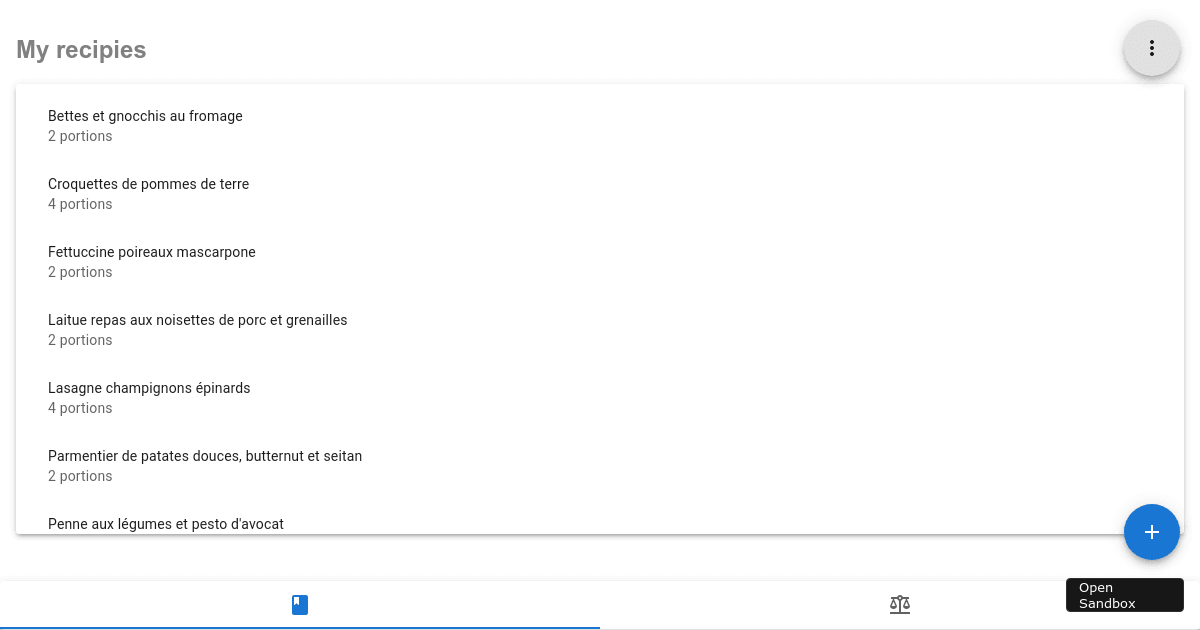Image resolution: width=1200 pixels, height=630 pixels.
Task: Click 2 portions under Fettuccine poireaux mascarpone
Action: (x=80, y=272)
